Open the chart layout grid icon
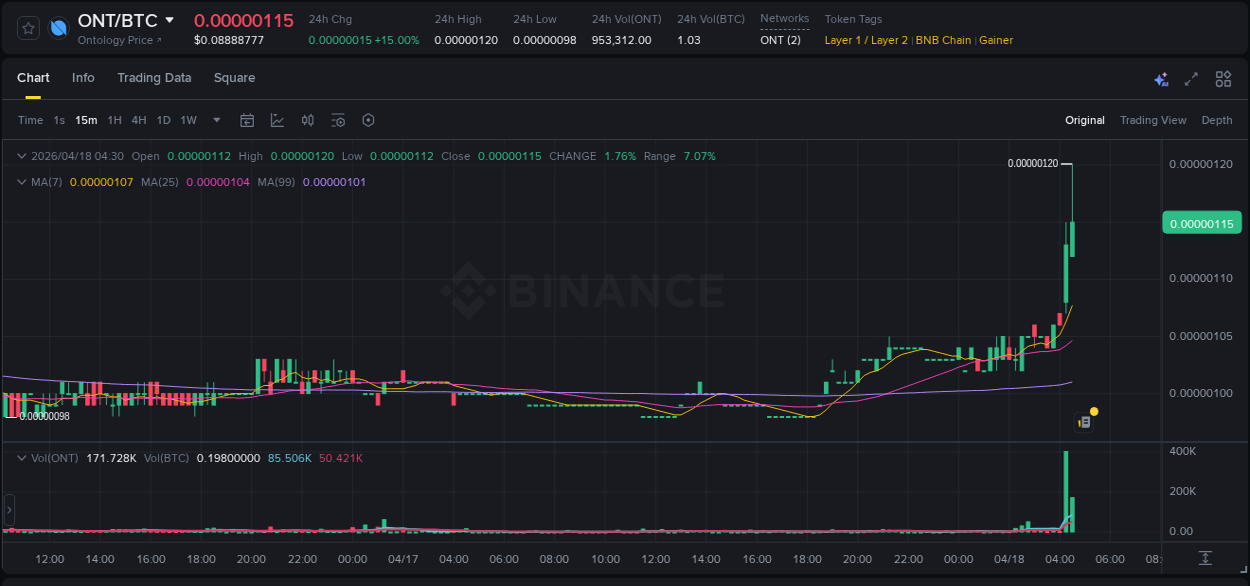 click(x=1223, y=79)
